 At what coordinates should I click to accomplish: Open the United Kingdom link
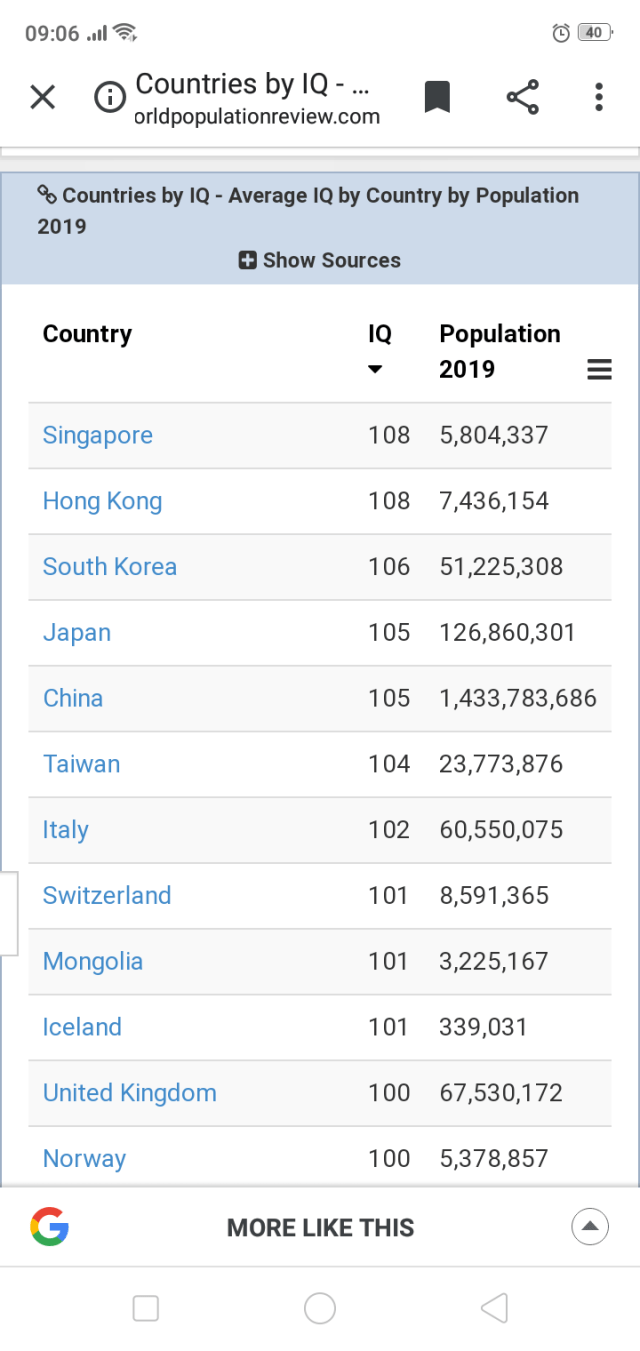click(x=130, y=1092)
